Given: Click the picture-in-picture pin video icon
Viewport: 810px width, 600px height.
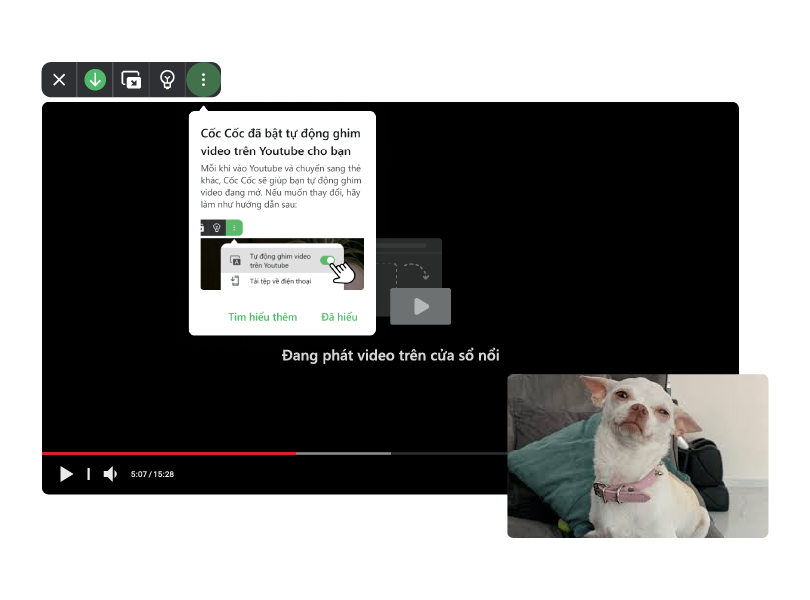Looking at the screenshot, I should [x=131, y=80].
